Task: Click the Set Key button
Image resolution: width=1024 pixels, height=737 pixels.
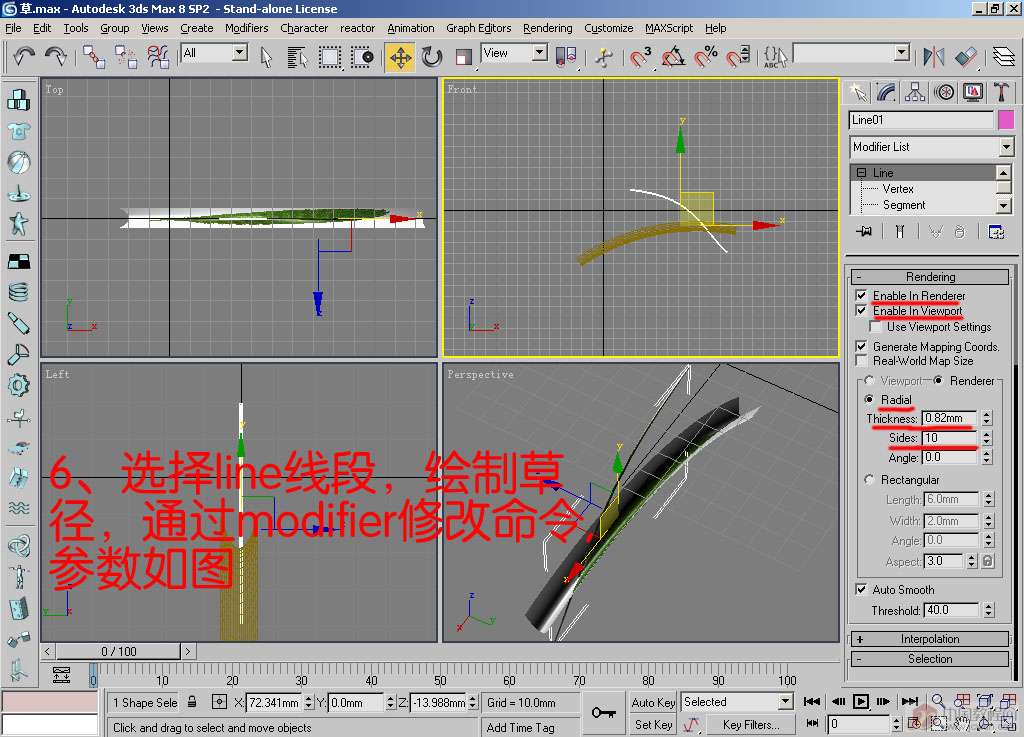Action: coord(653,725)
